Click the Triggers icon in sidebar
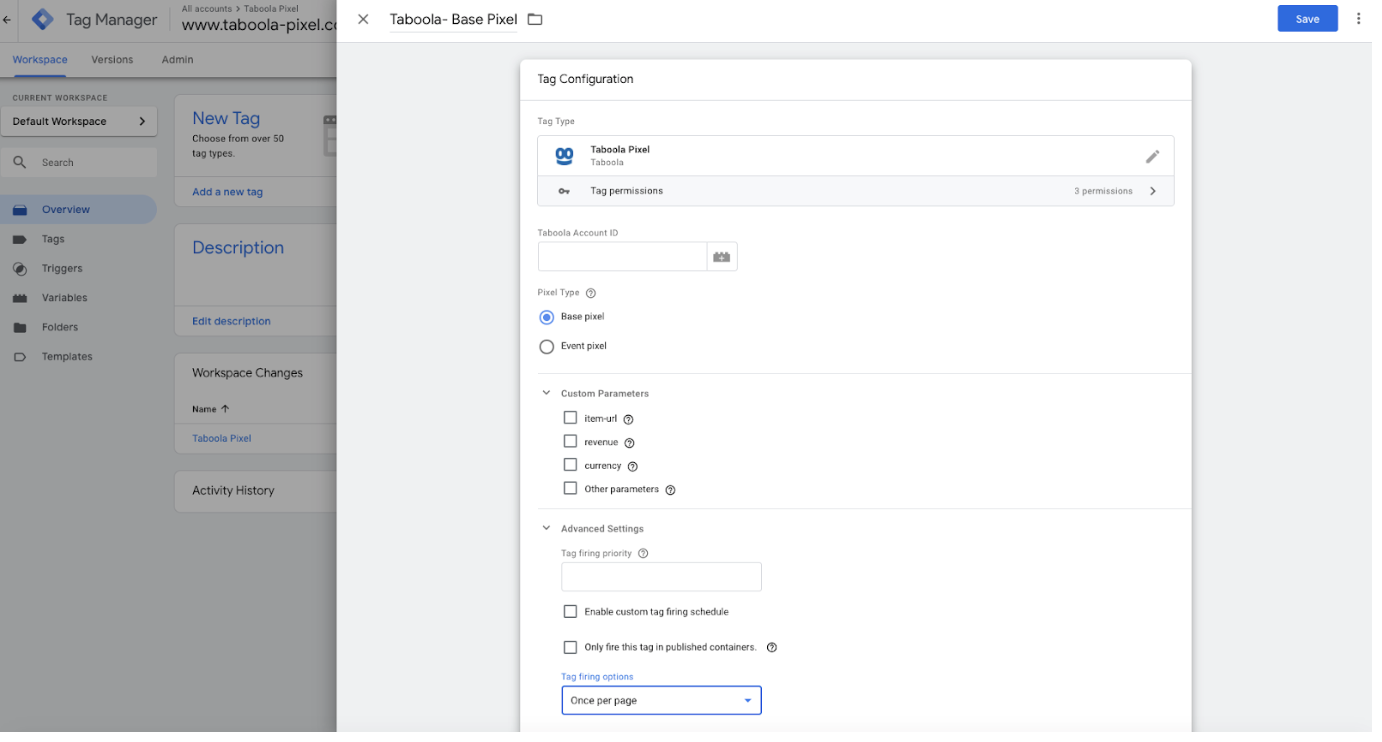Viewport: 1382px width, 742px height. (x=20, y=269)
